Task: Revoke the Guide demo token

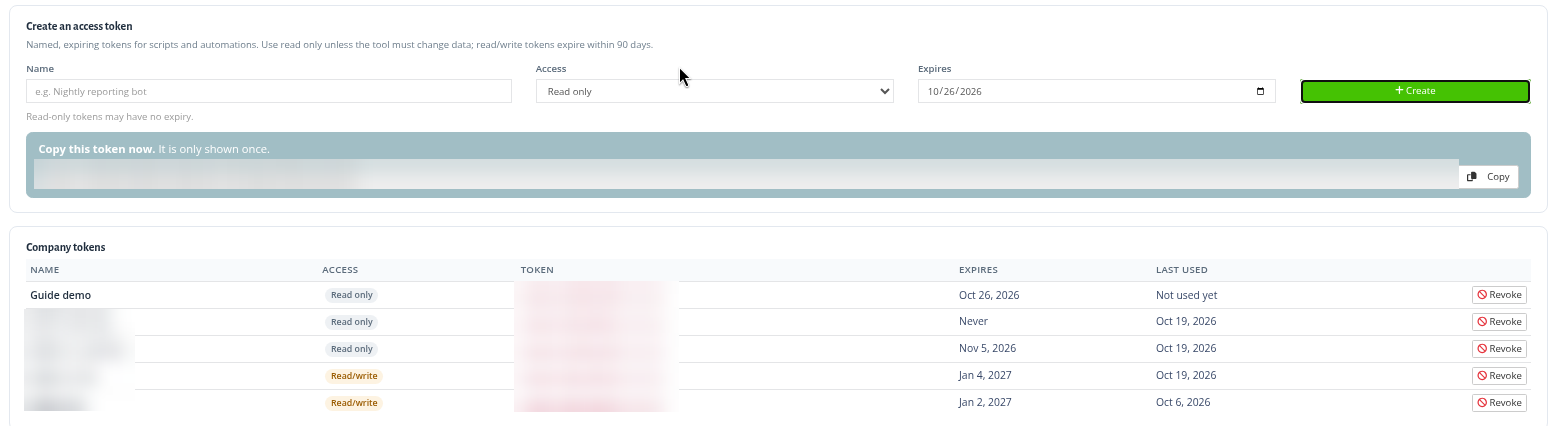Action: coord(1499,295)
